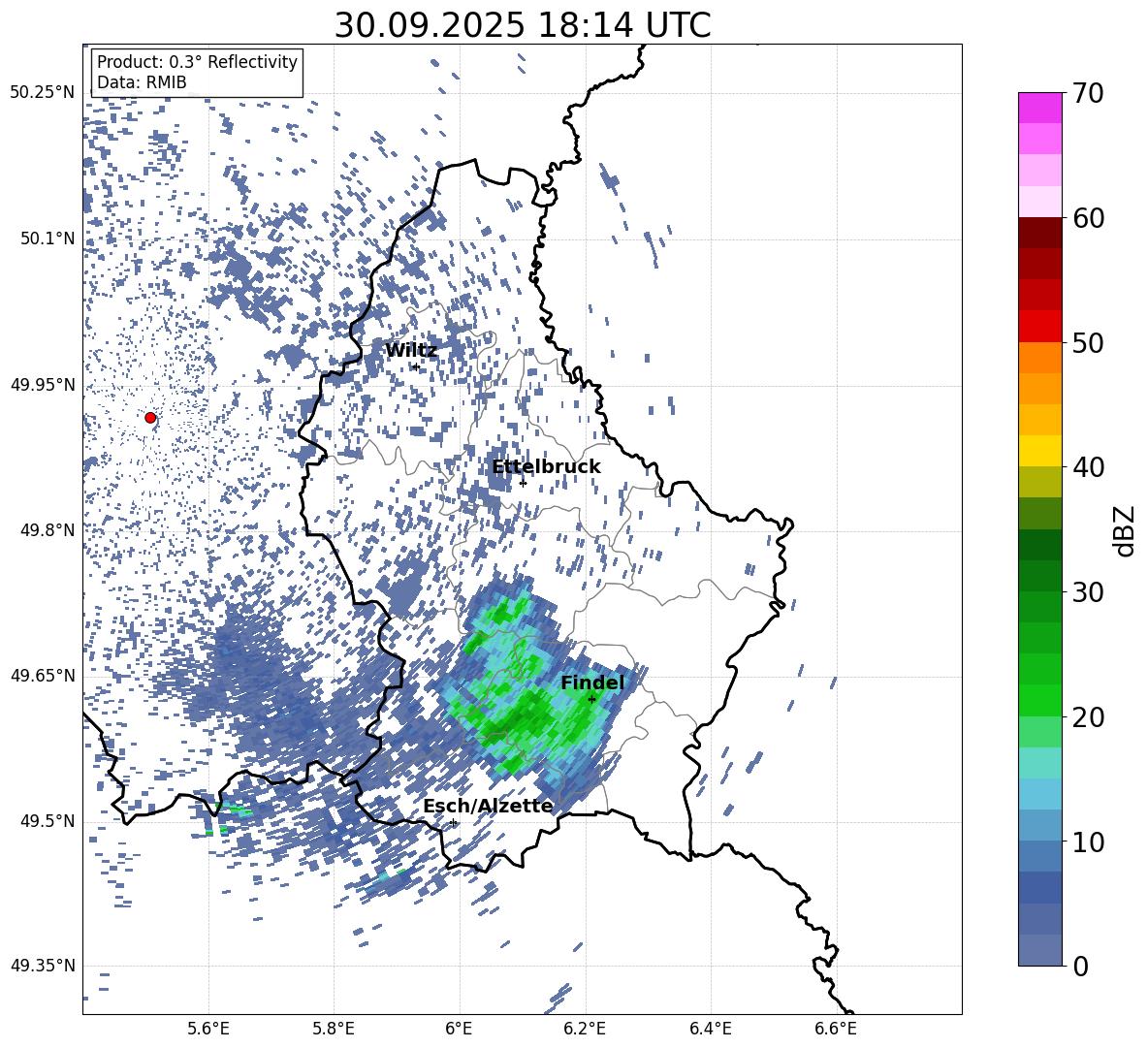Click the 49.8°N latitude label
This screenshot has width=1148, height=1048.
(x=47, y=530)
